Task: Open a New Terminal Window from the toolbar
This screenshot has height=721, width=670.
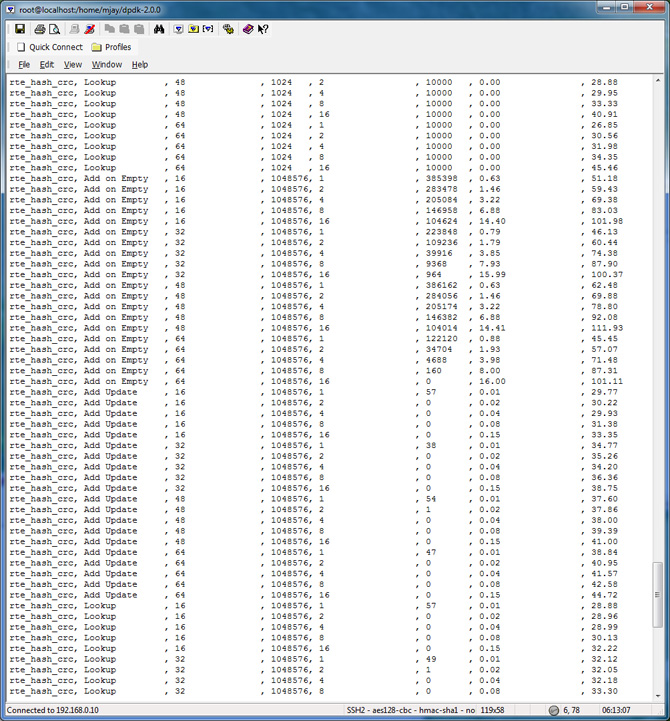Action: (178, 29)
